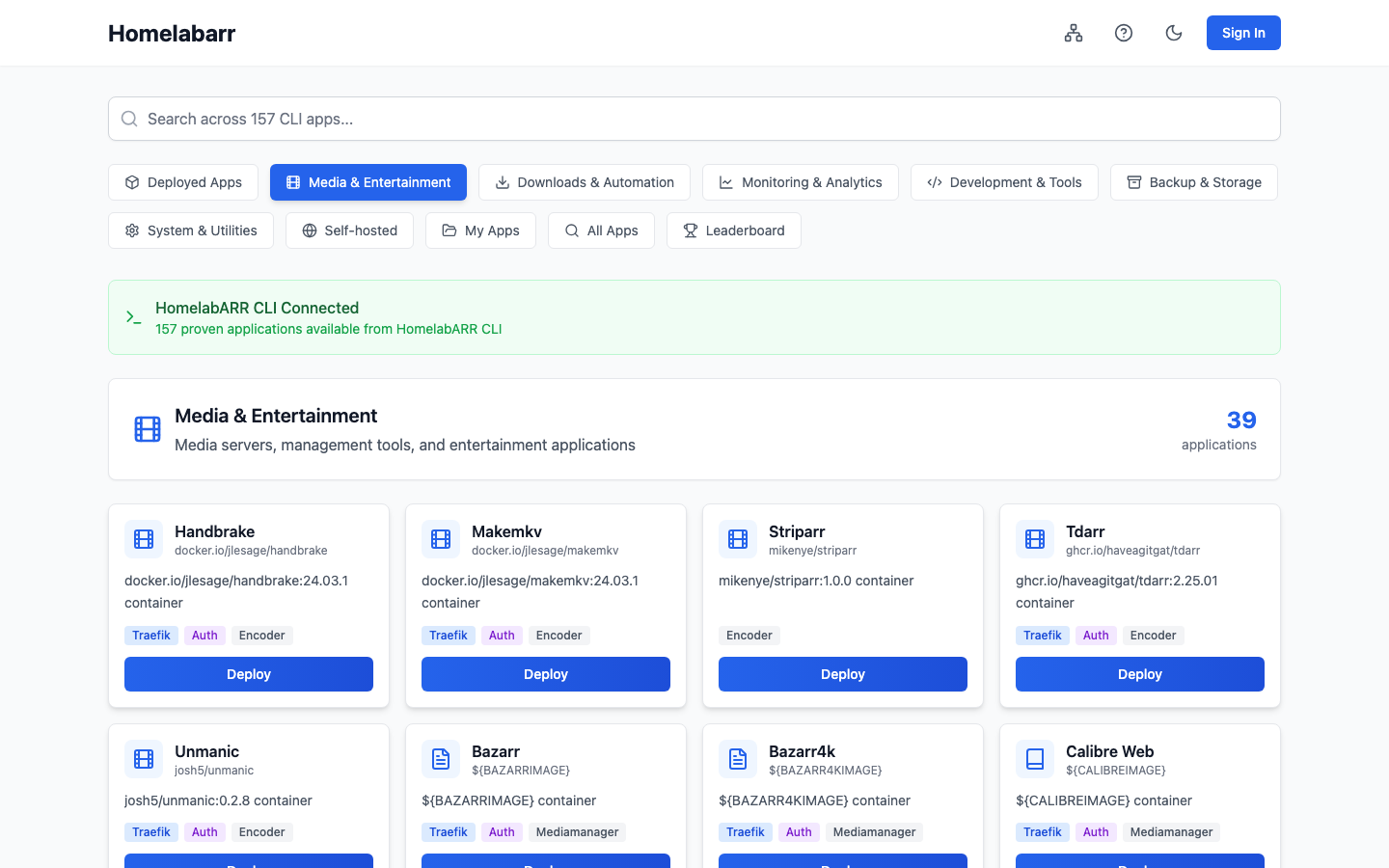Focus the search across 157 CLI apps field

coord(694,119)
